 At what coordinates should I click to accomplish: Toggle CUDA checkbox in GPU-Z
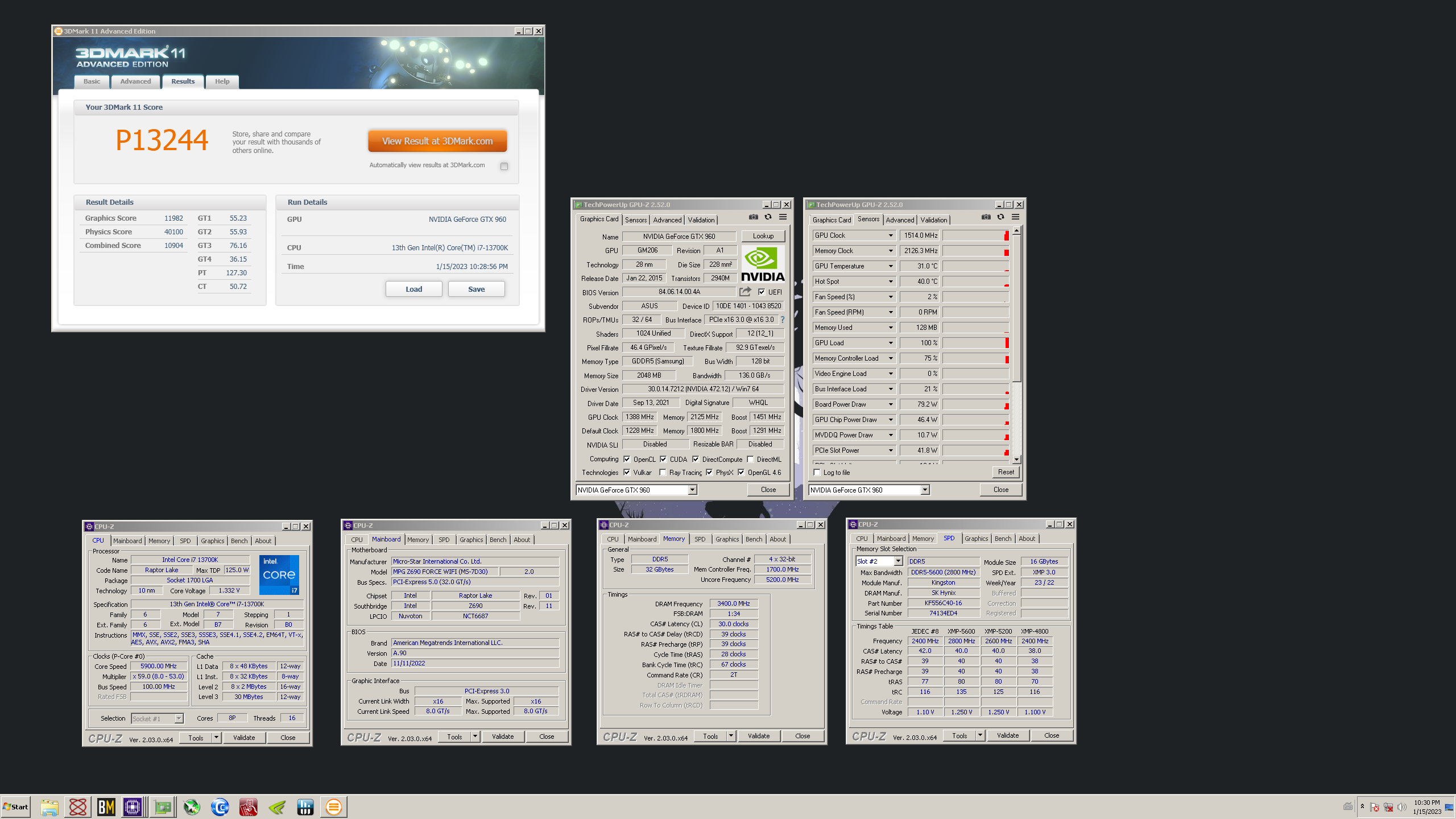tap(663, 459)
